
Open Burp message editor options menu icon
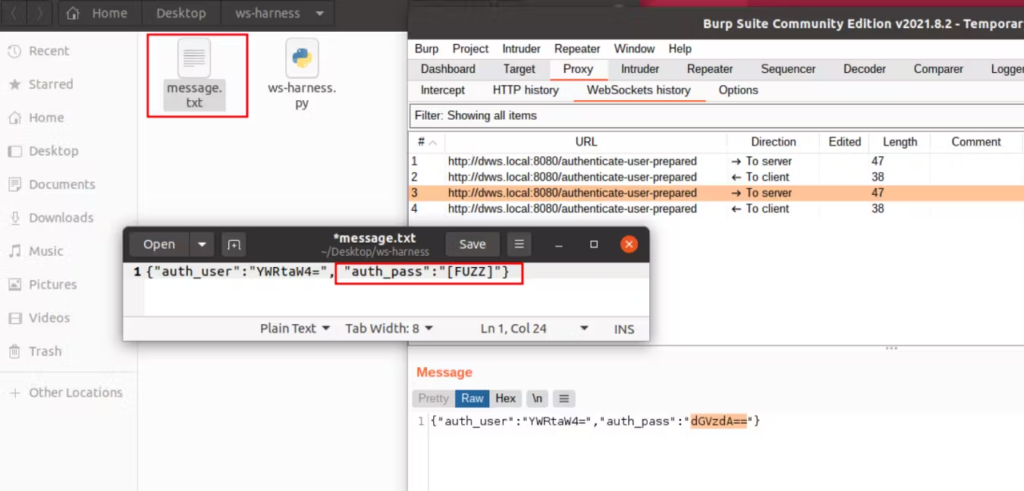point(565,398)
